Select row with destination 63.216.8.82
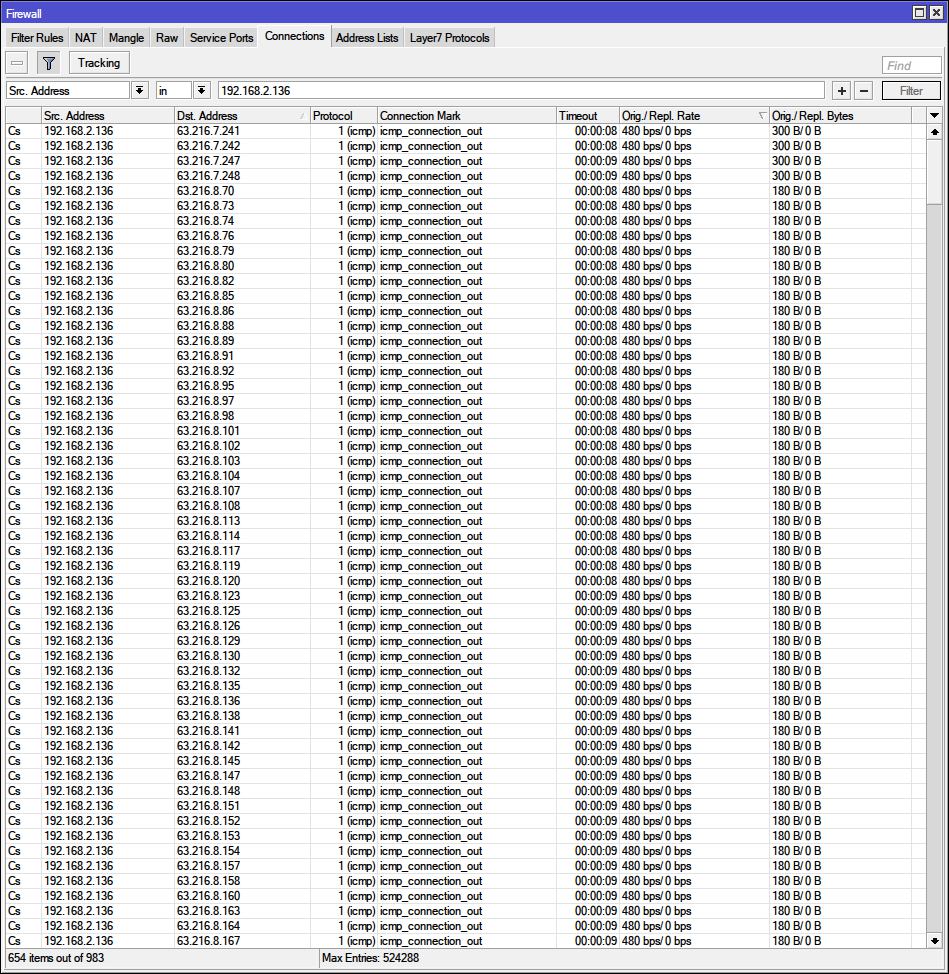 coord(465,281)
